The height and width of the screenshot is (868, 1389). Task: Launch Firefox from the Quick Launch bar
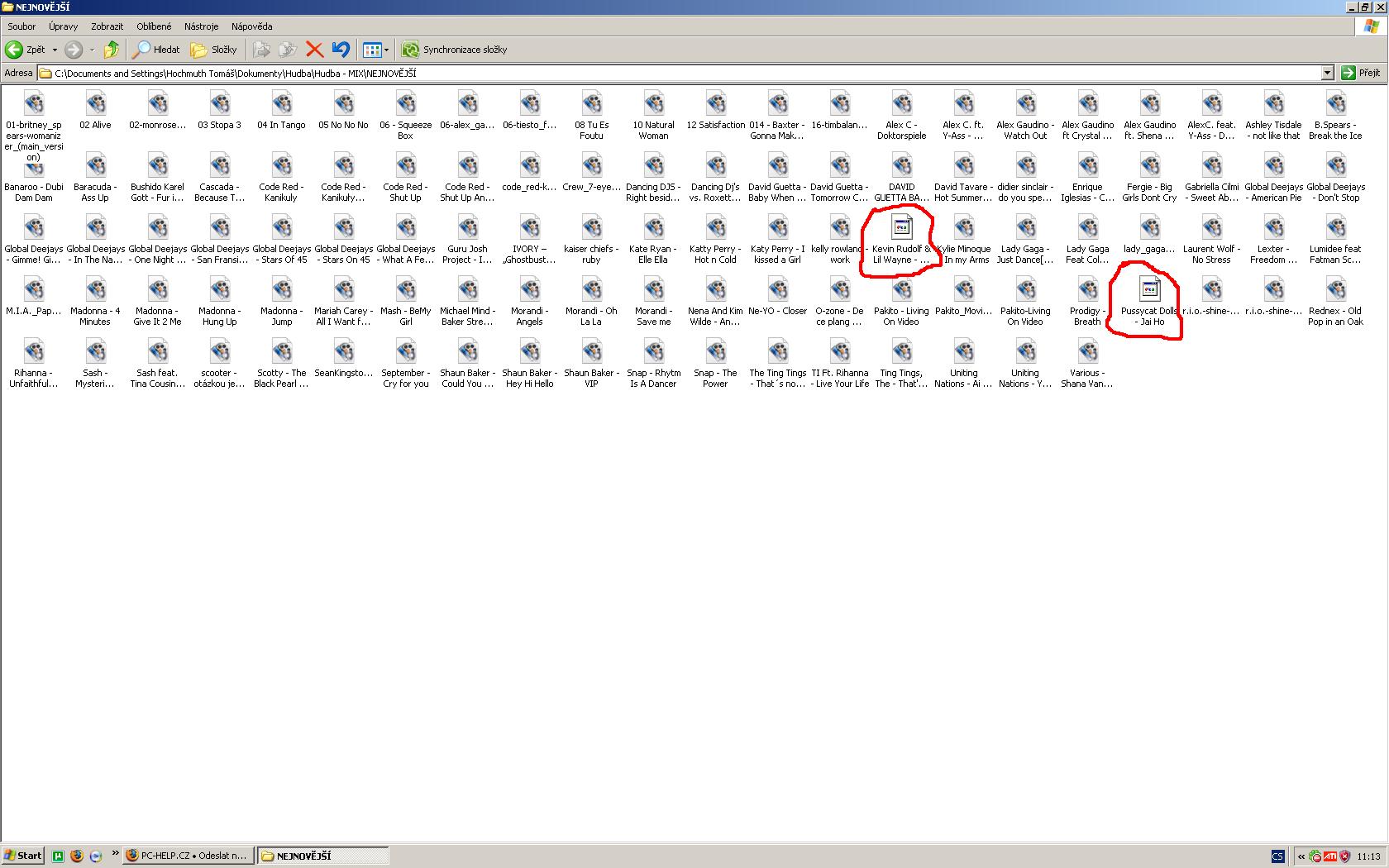point(77,856)
